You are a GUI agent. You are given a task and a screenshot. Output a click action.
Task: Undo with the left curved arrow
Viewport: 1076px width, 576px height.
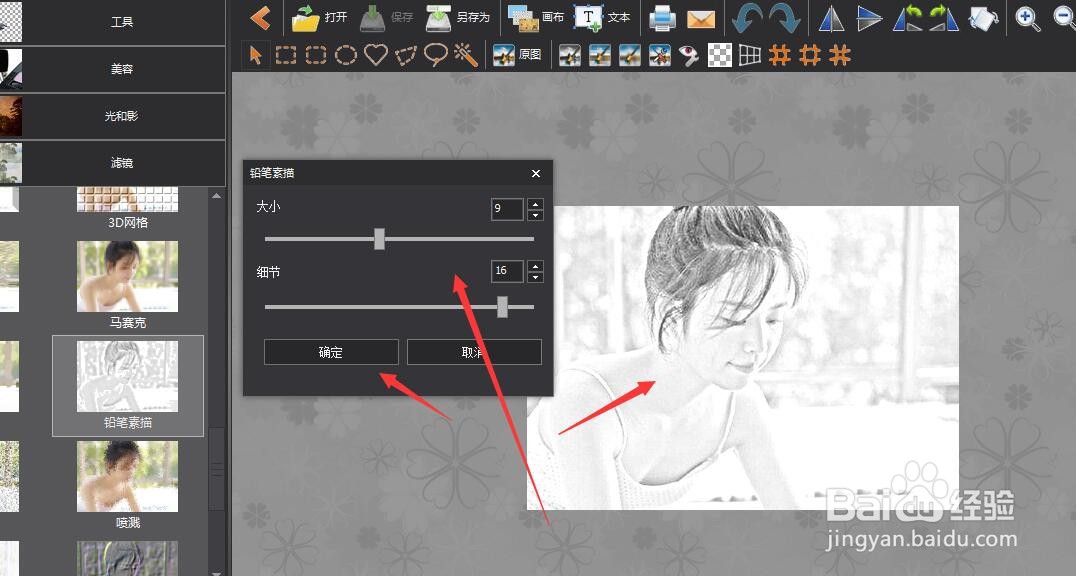pyautogui.click(x=747, y=19)
